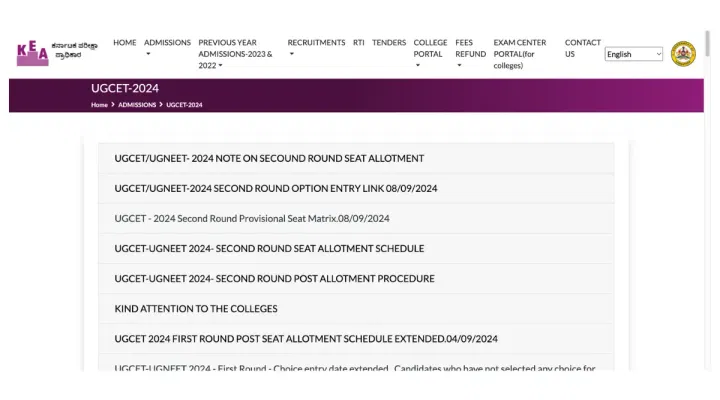Expand Previous Year Admissions menu
This screenshot has width=720, height=400.
[x=237, y=54]
